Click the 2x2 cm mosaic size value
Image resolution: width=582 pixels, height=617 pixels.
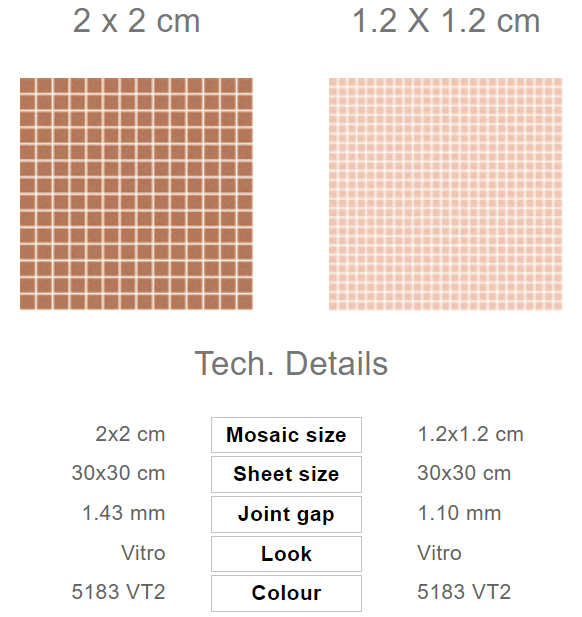coord(130,434)
